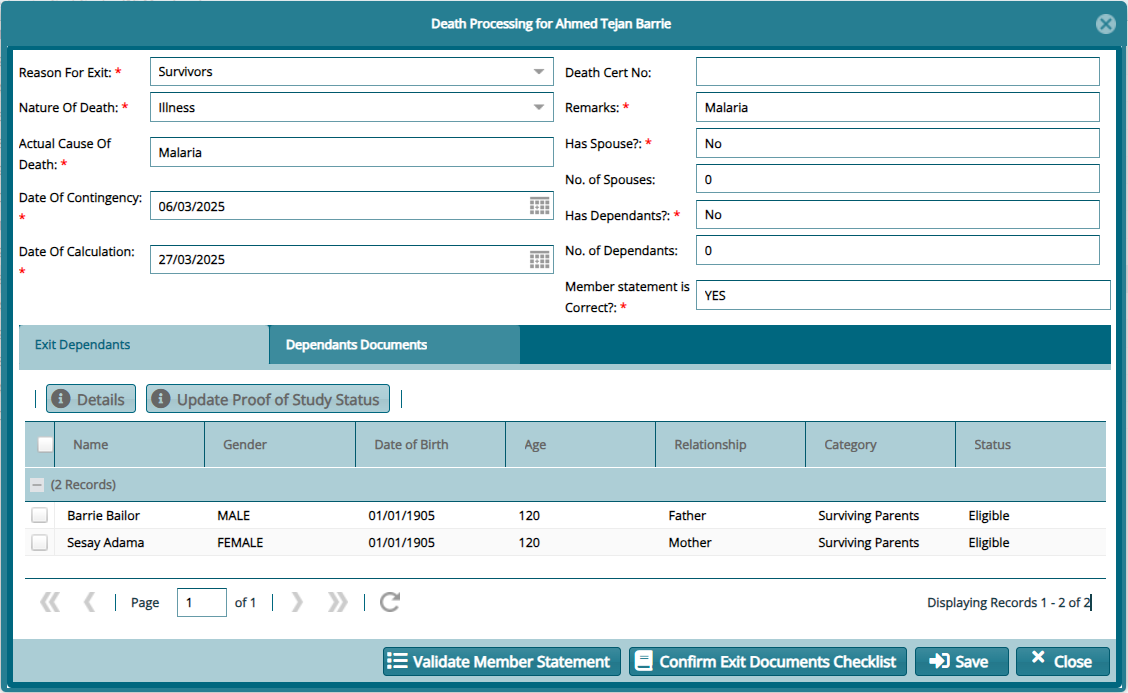Expand the Reason For Exit dropdown
Viewport: 1128px width, 693px height.
pos(539,72)
